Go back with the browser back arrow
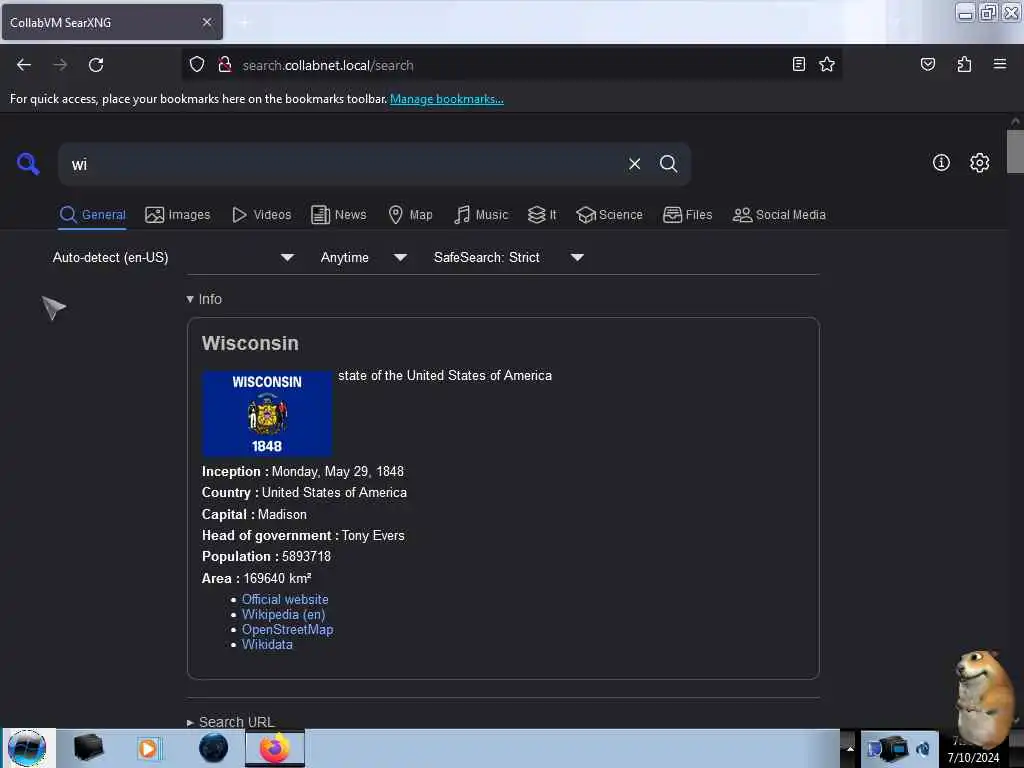Screen dimensions: 1024x768 (24, 65)
